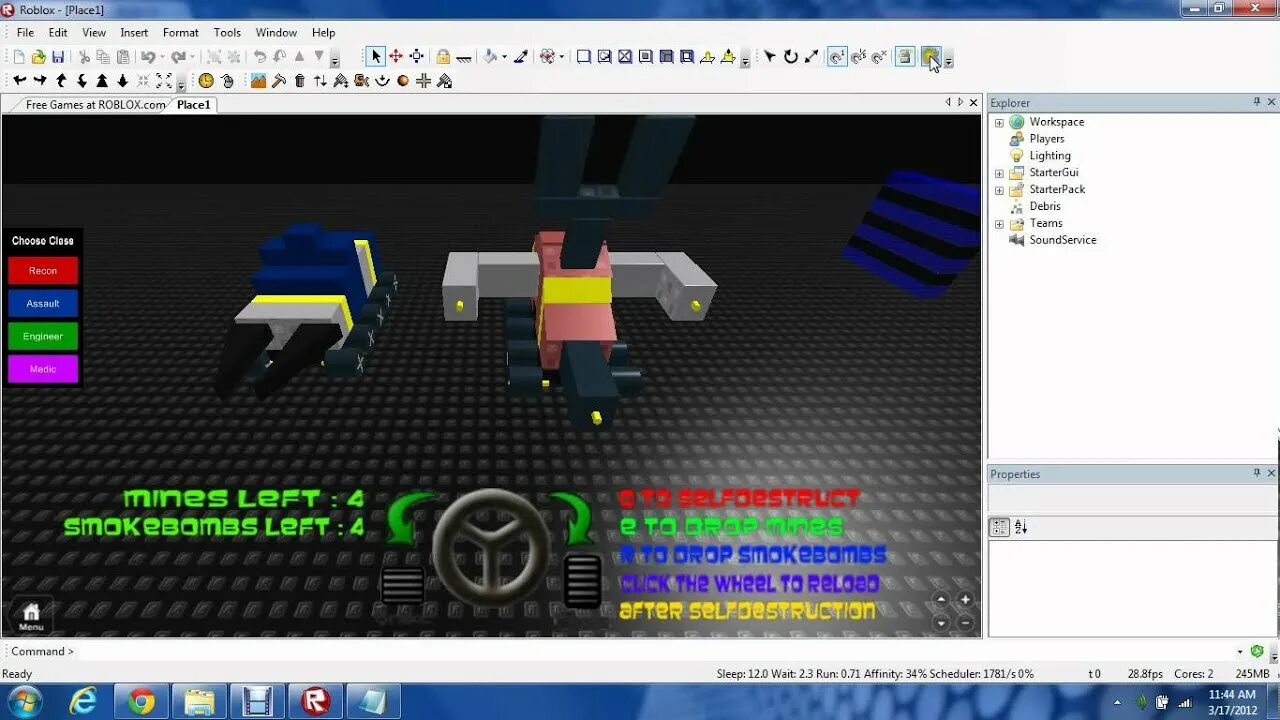The height and width of the screenshot is (720, 1280).
Task: Apply the Weld surface tool with X box
Action: [625, 57]
